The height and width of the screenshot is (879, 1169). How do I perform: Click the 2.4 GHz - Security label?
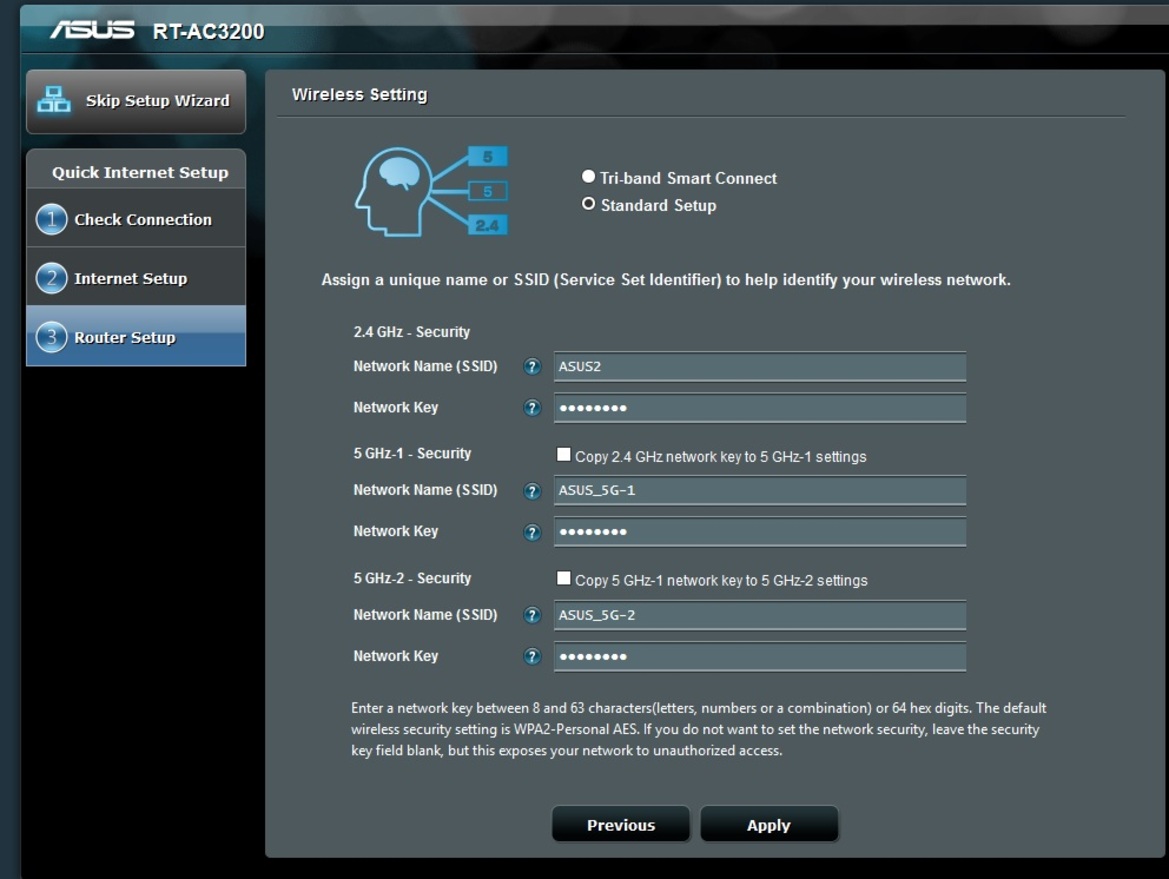tap(412, 332)
